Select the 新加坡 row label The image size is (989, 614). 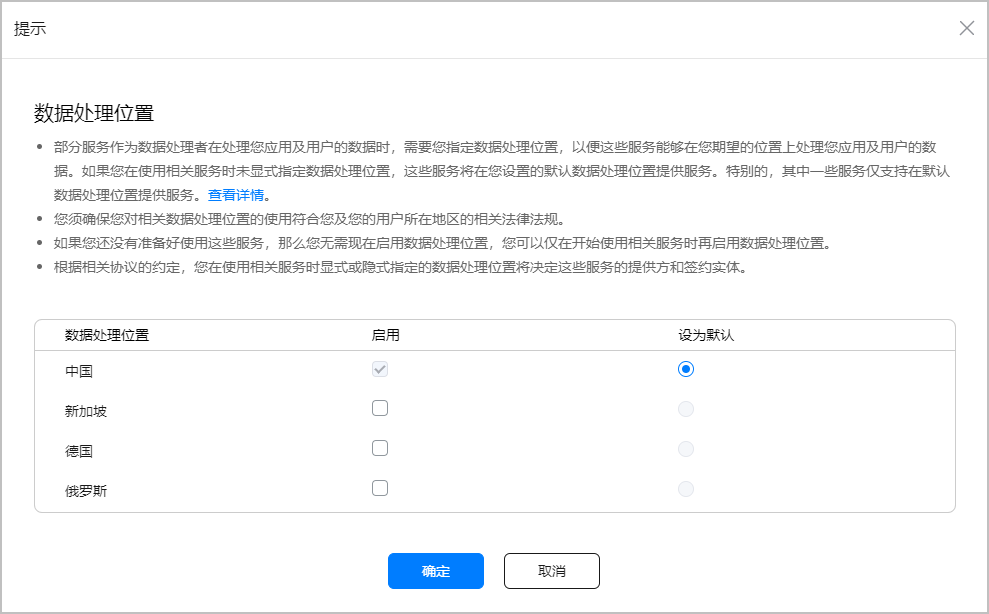point(86,411)
